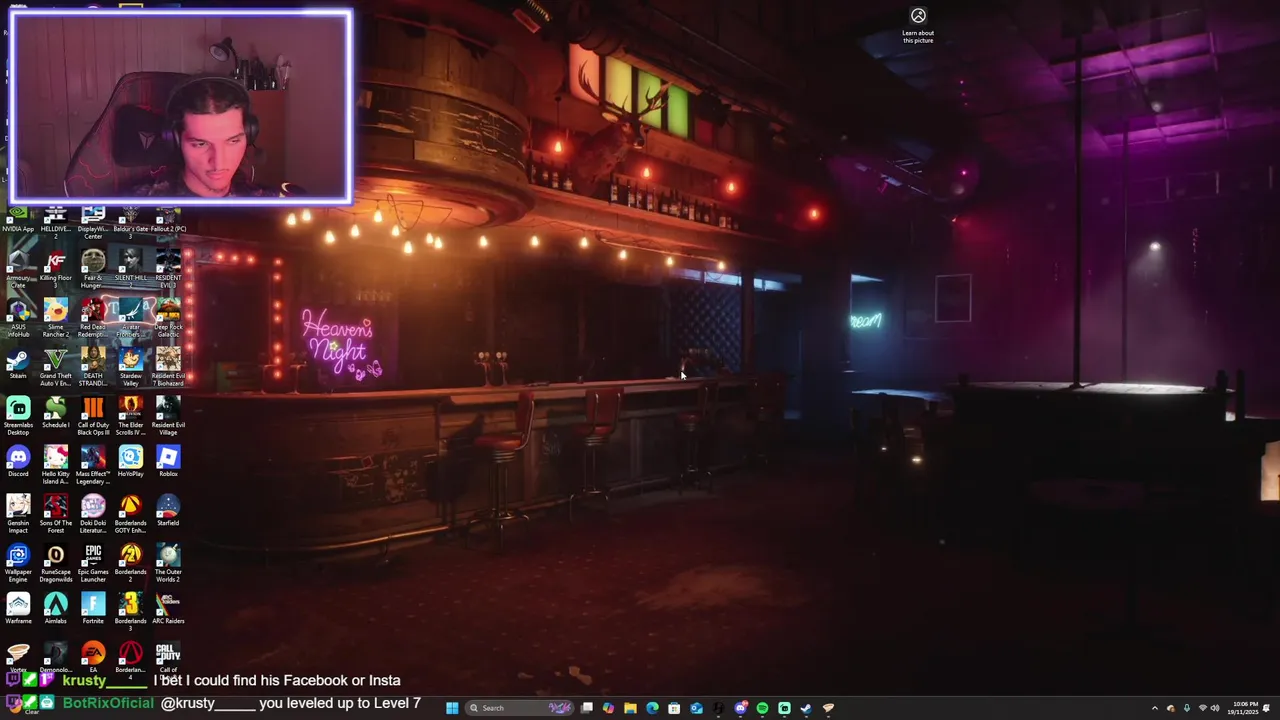Open Task View from the taskbar
The width and height of the screenshot is (1280, 720).
pos(587,708)
